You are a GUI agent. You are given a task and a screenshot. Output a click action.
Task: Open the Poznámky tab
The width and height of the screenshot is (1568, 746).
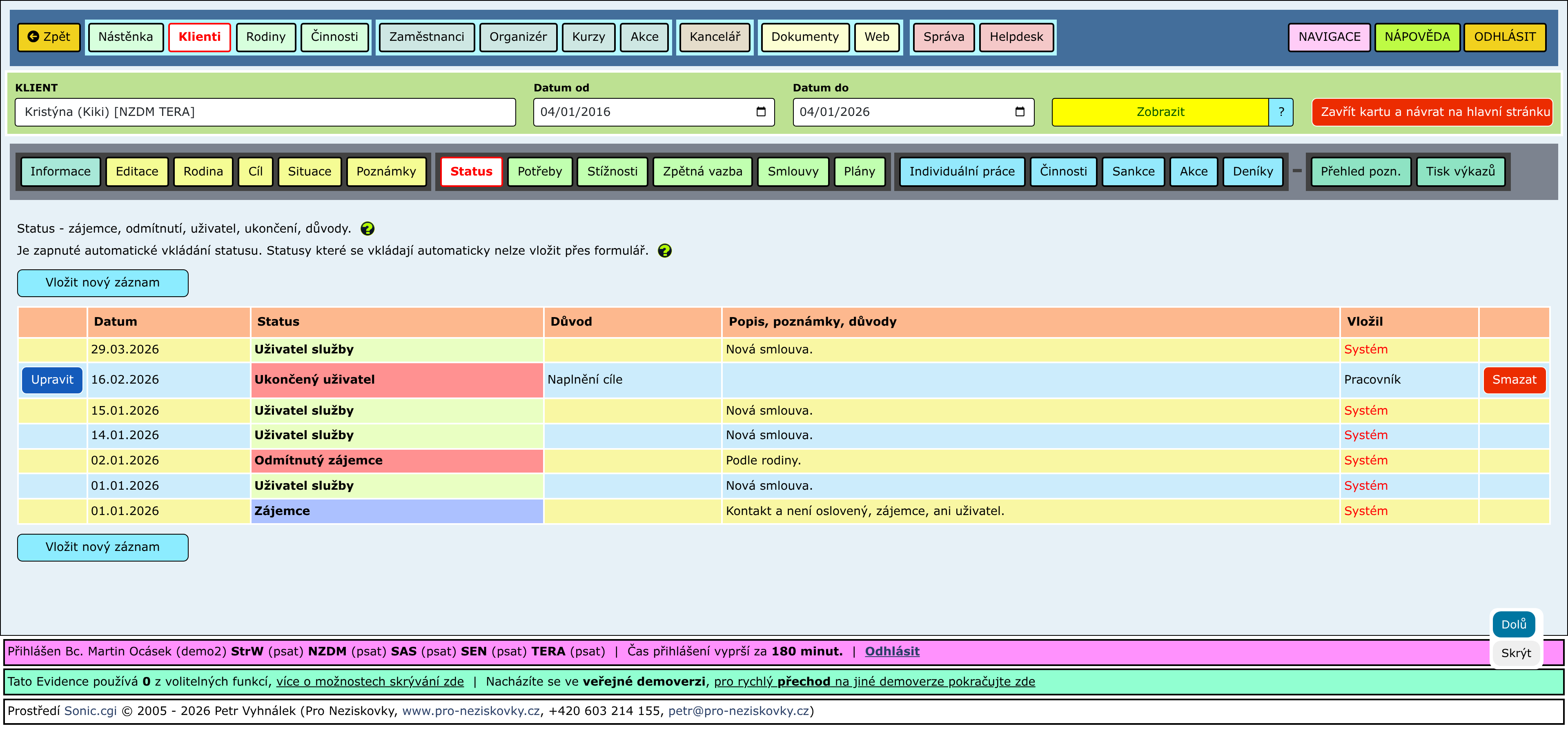coord(387,171)
